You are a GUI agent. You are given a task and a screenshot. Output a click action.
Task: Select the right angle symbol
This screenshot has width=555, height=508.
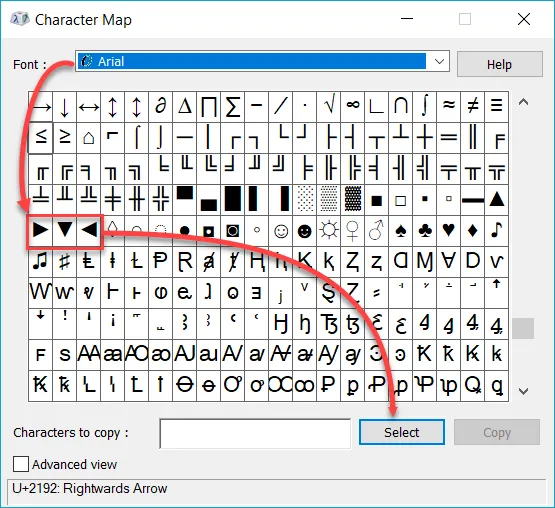(x=376, y=107)
